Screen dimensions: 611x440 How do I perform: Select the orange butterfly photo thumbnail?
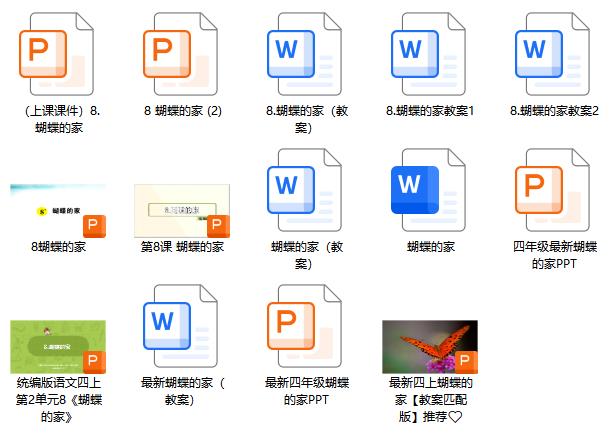(x=430, y=346)
